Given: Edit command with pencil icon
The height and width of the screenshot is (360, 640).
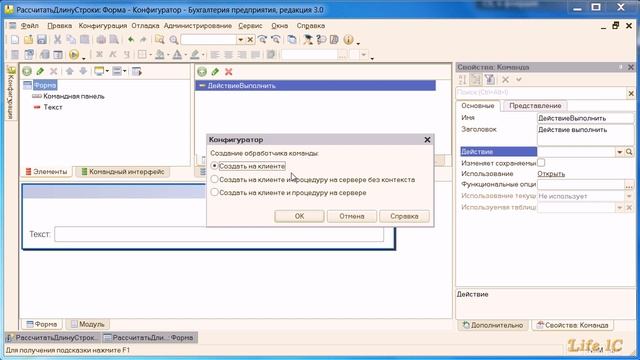Looking at the screenshot, I should (215, 72).
